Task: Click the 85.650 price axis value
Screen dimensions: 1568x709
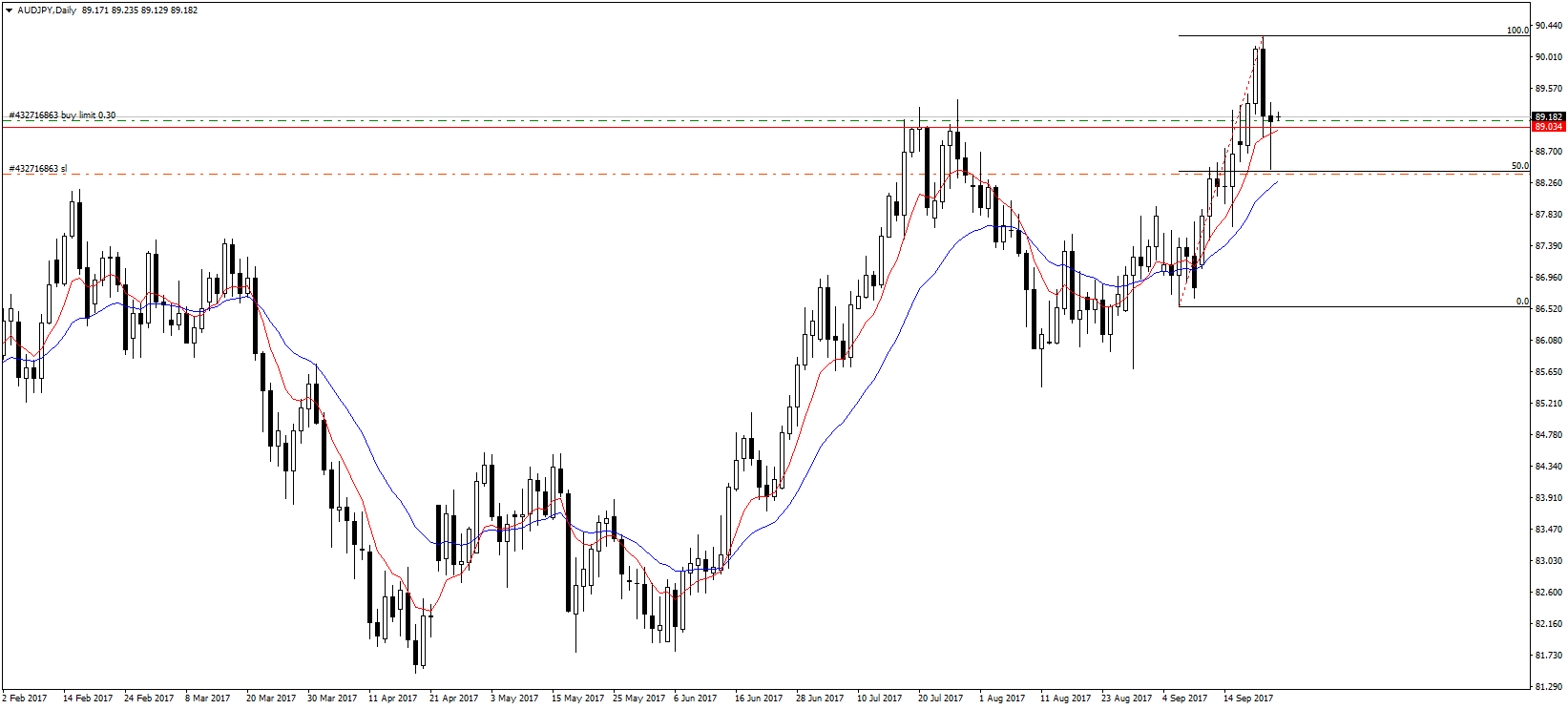Action: click(1549, 372)
